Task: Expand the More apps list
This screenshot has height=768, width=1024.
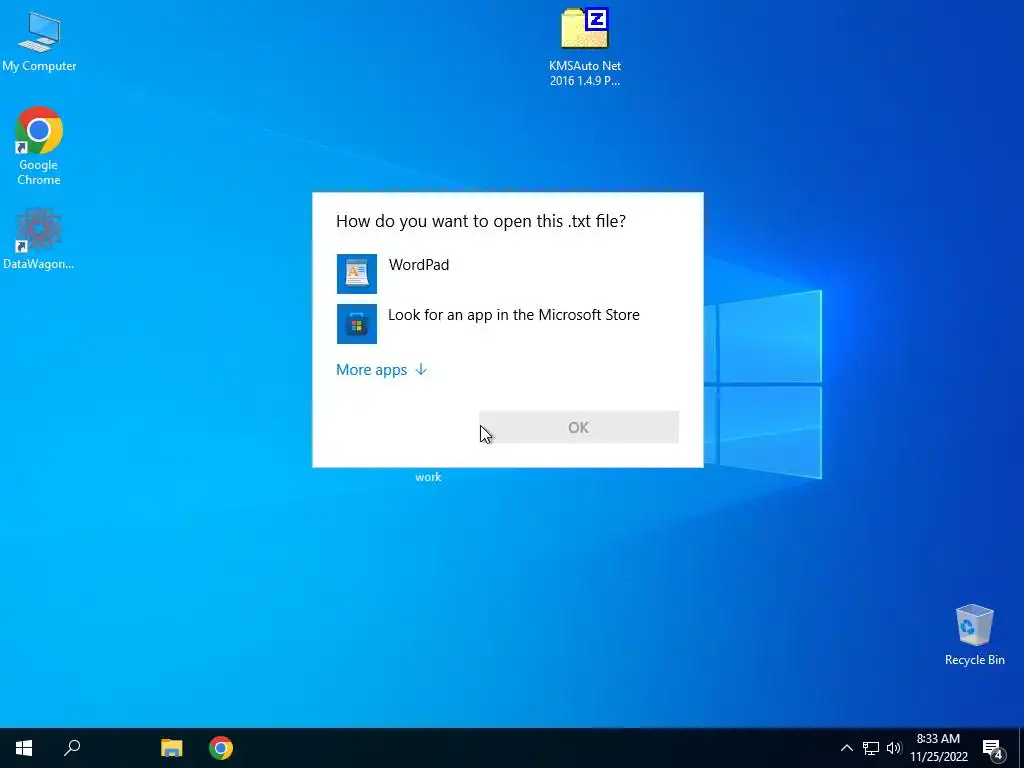Action: click(381, 370)
